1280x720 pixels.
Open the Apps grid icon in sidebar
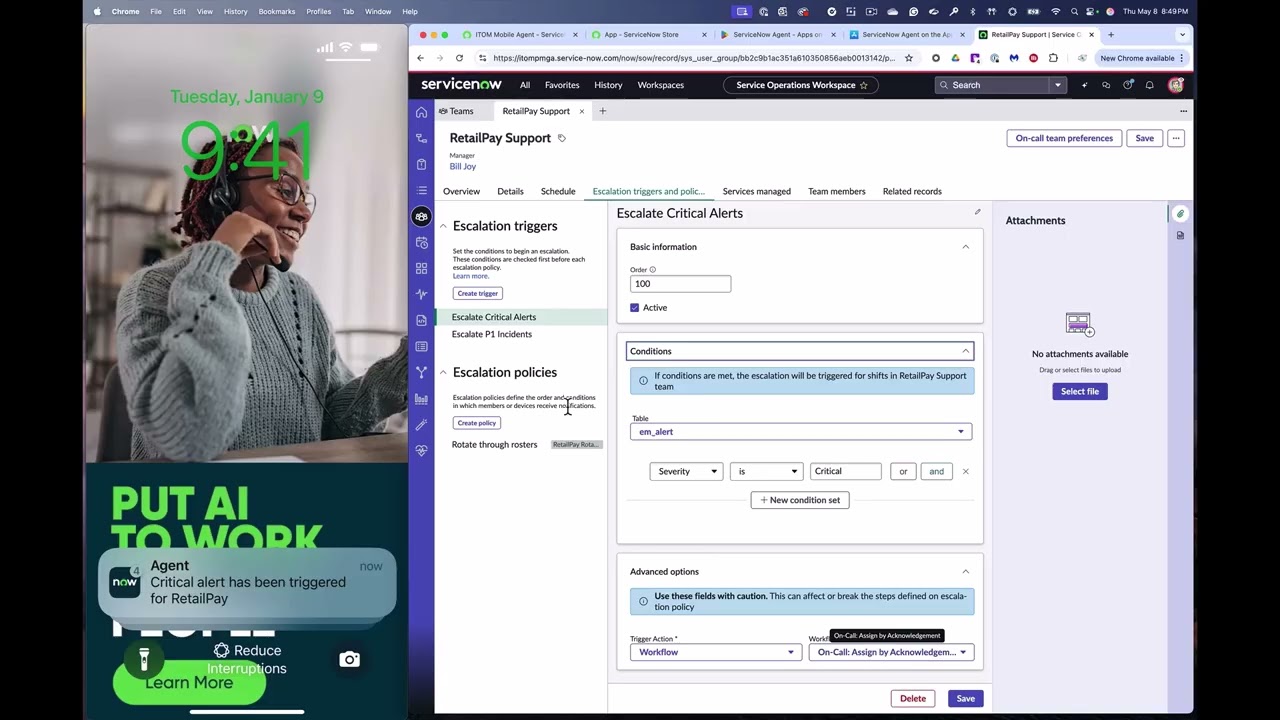421,268
